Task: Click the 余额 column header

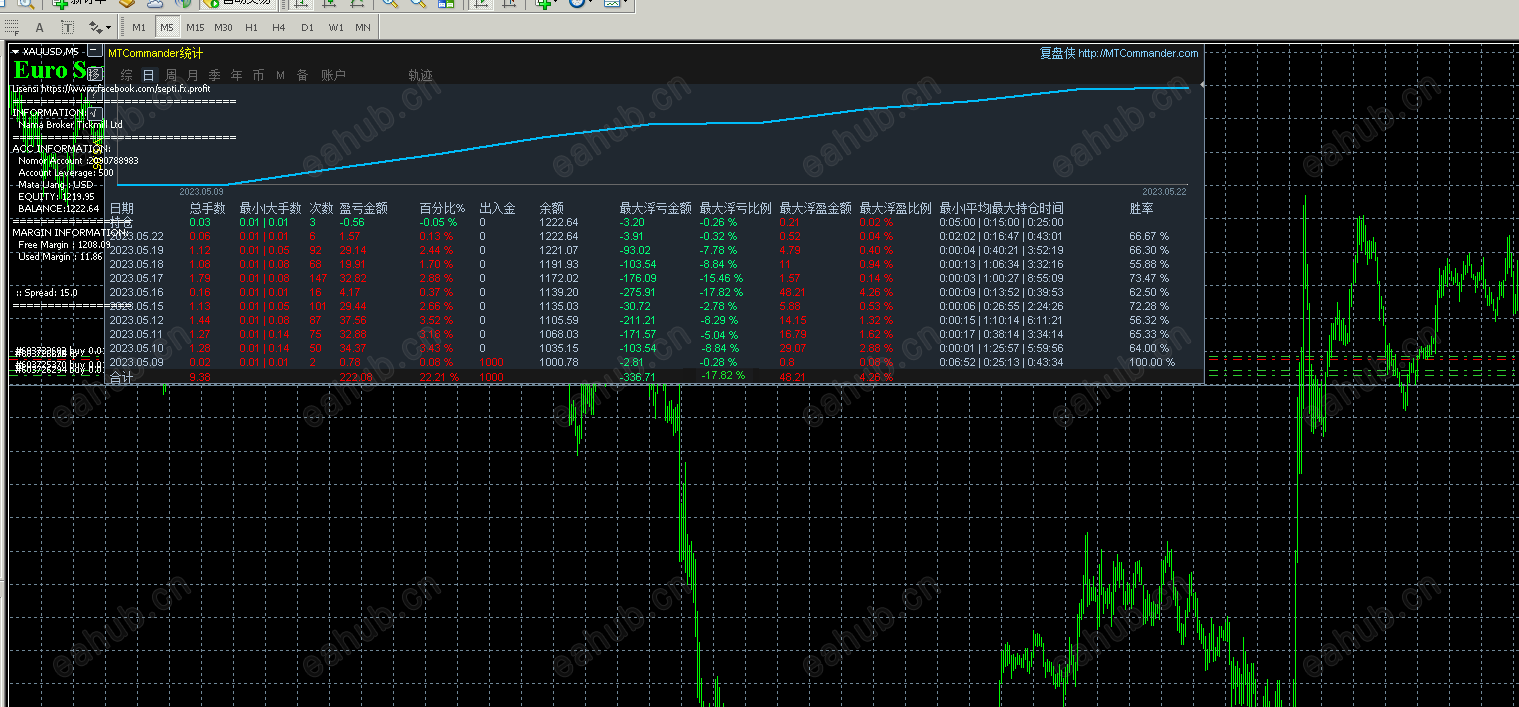Action: (551, 208)
